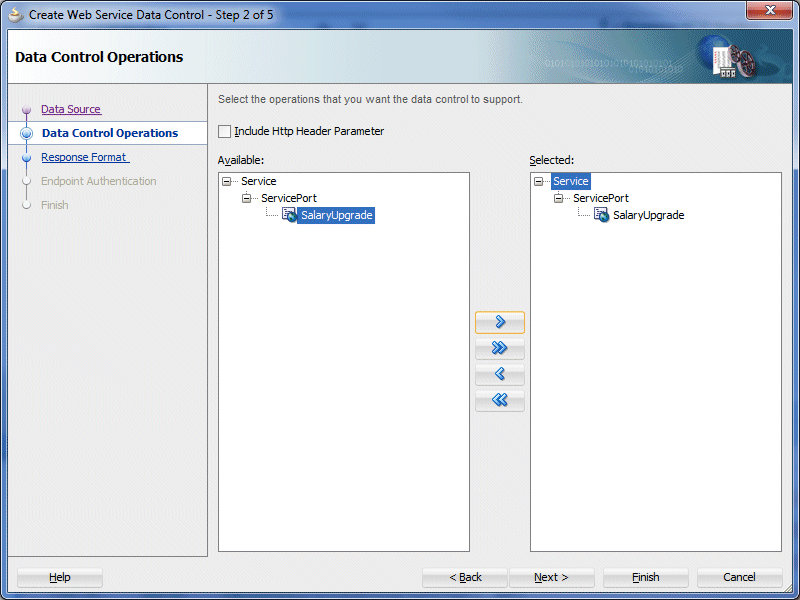Click the Next button
Image resolution: width=800 pixels, height=600 pixels.
(x=552, y=578)
